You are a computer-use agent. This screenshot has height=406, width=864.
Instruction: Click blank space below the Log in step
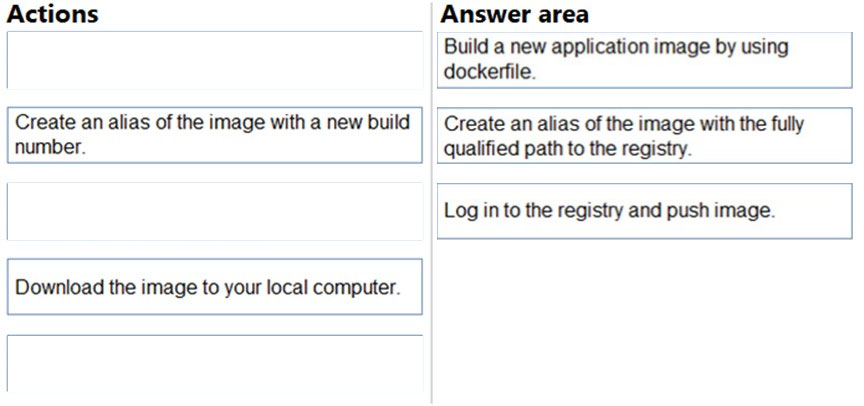pos(645,320)
